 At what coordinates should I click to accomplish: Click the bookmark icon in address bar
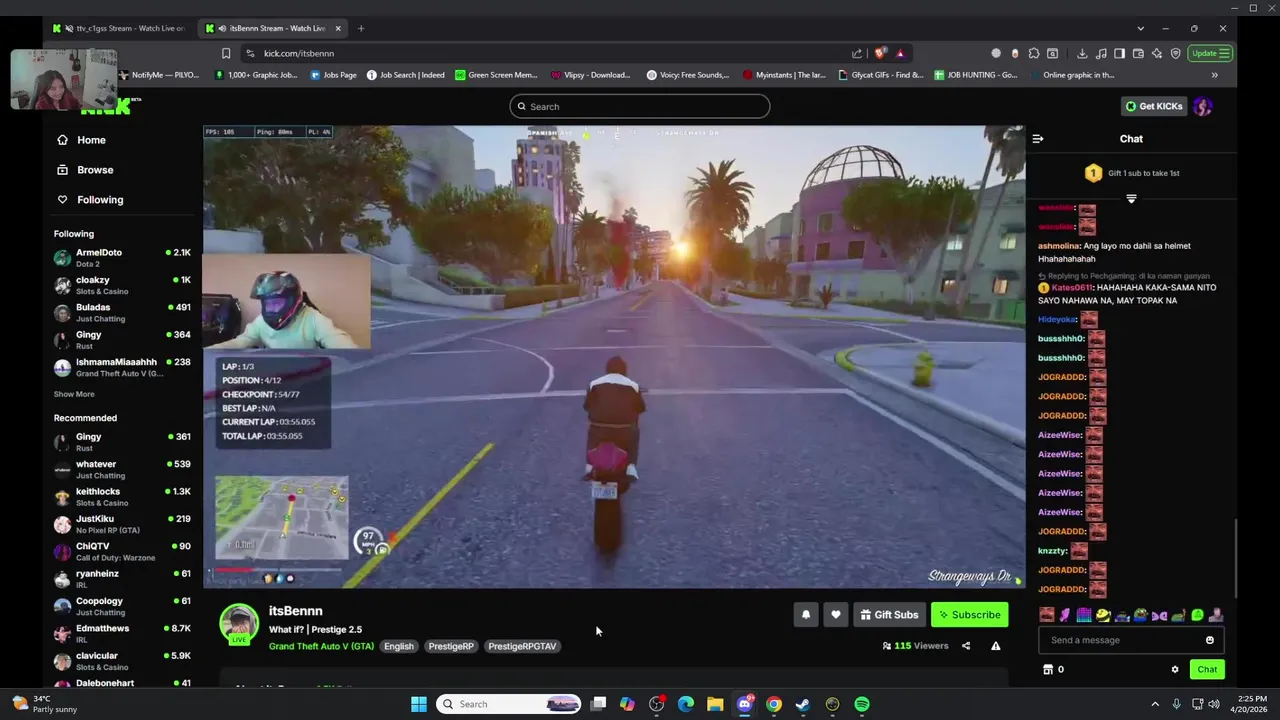[226, 53]
